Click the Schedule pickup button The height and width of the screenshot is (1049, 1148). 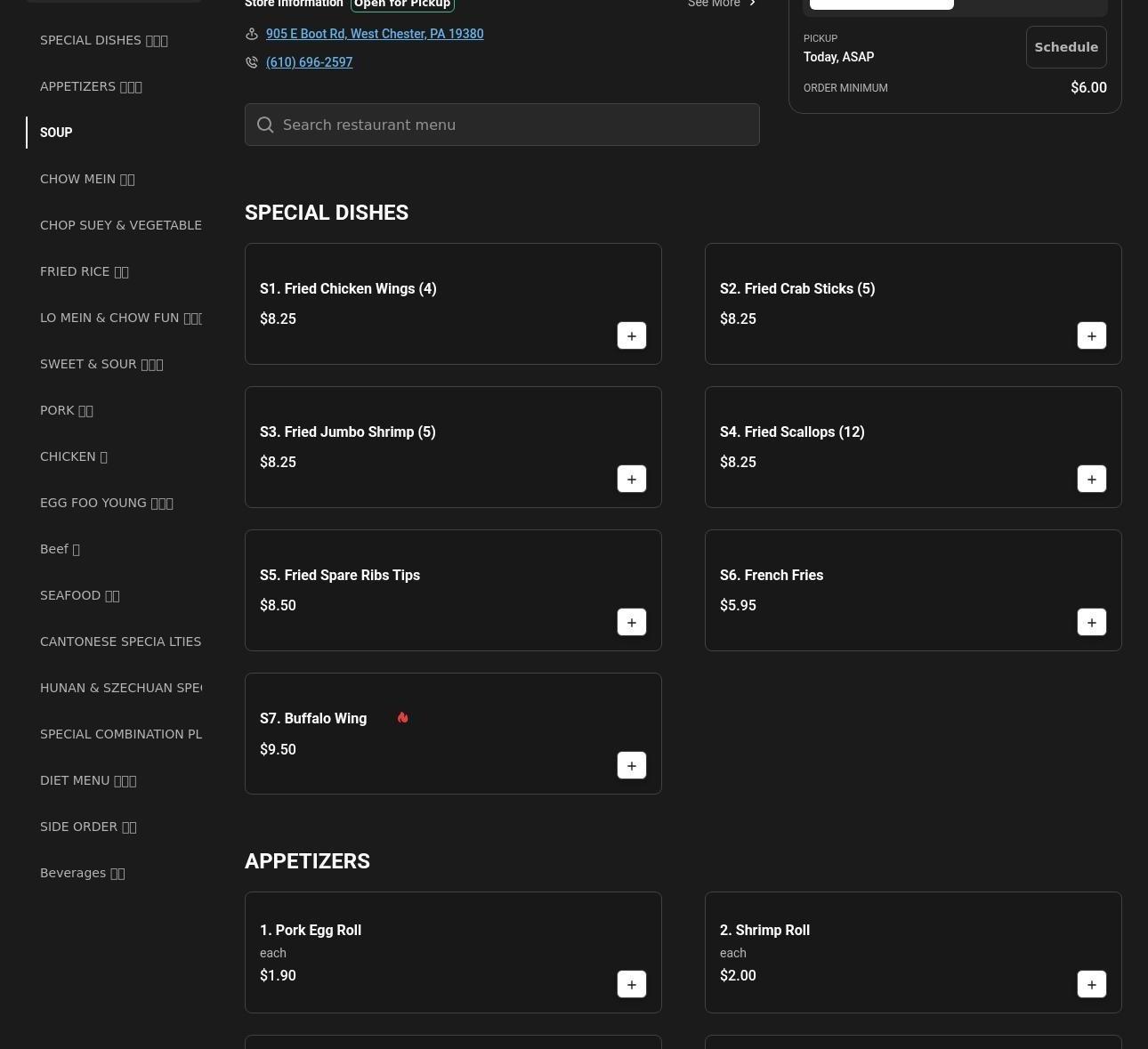[1065, 47]
